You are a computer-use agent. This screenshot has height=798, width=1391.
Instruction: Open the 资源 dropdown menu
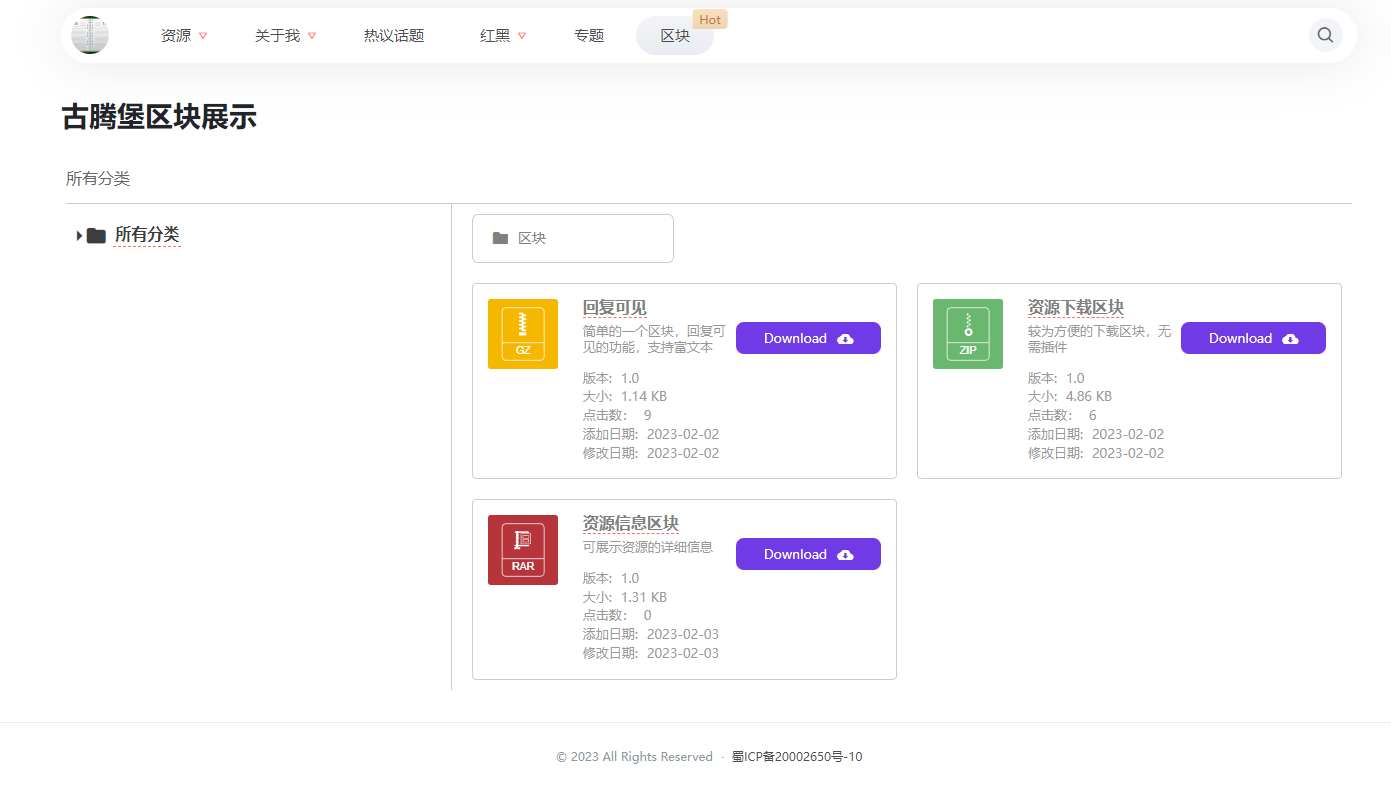point(184,36)
